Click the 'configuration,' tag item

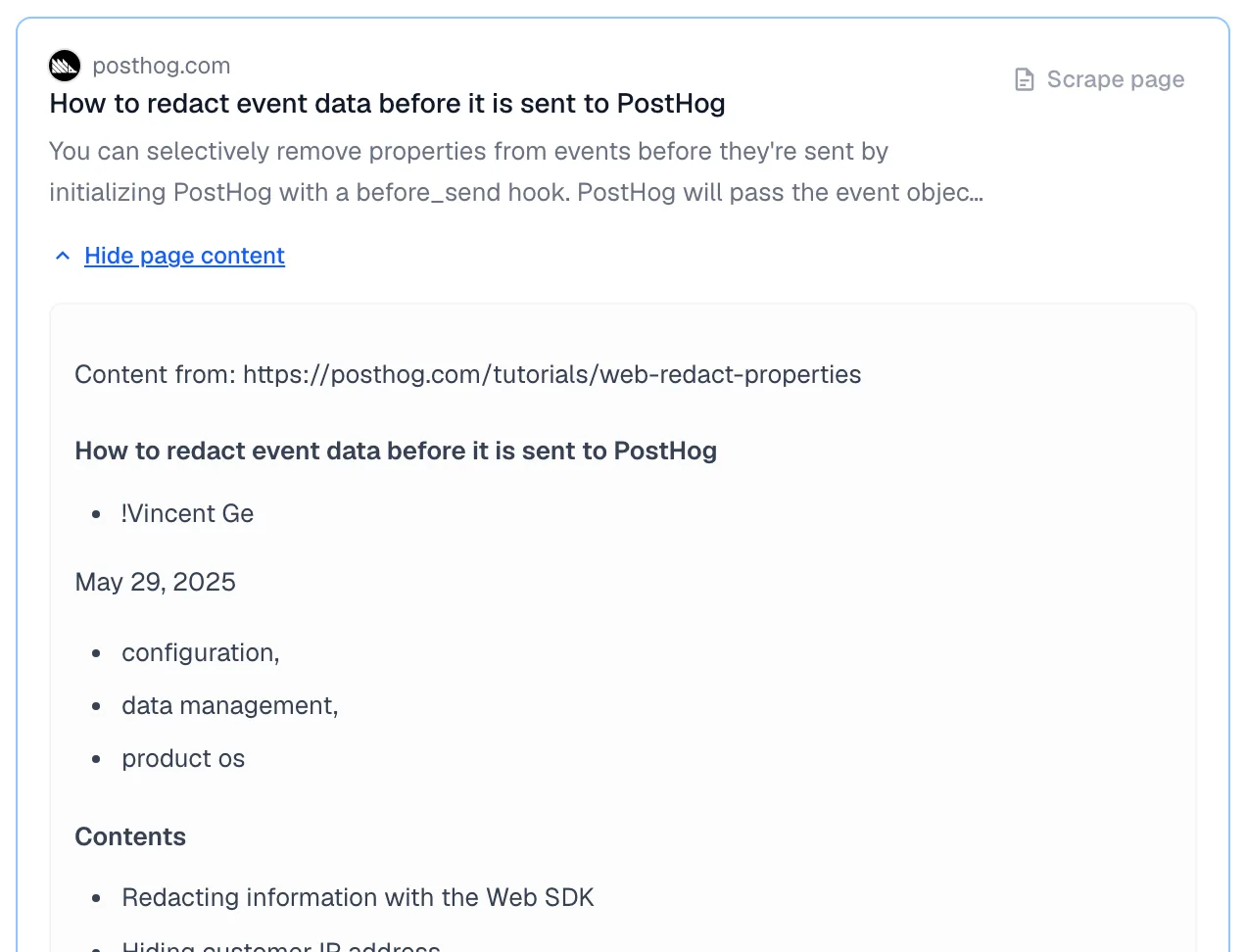tap(201, 652)
